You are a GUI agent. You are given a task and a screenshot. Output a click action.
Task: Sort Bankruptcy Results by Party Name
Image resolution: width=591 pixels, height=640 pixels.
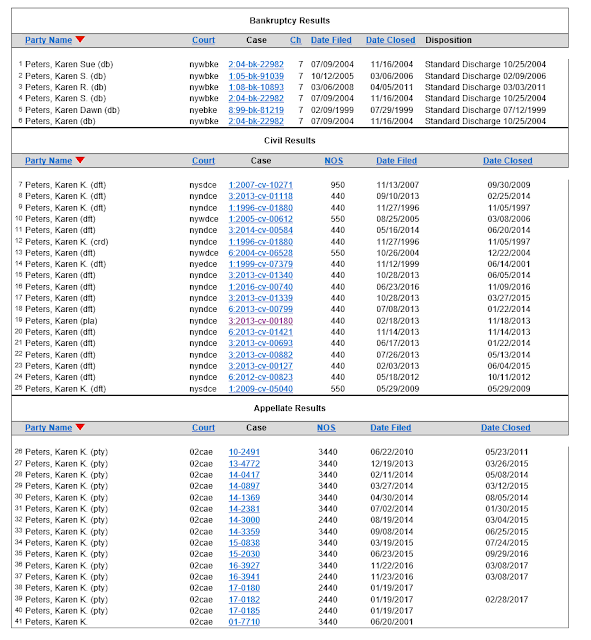[x=49, y=40]
